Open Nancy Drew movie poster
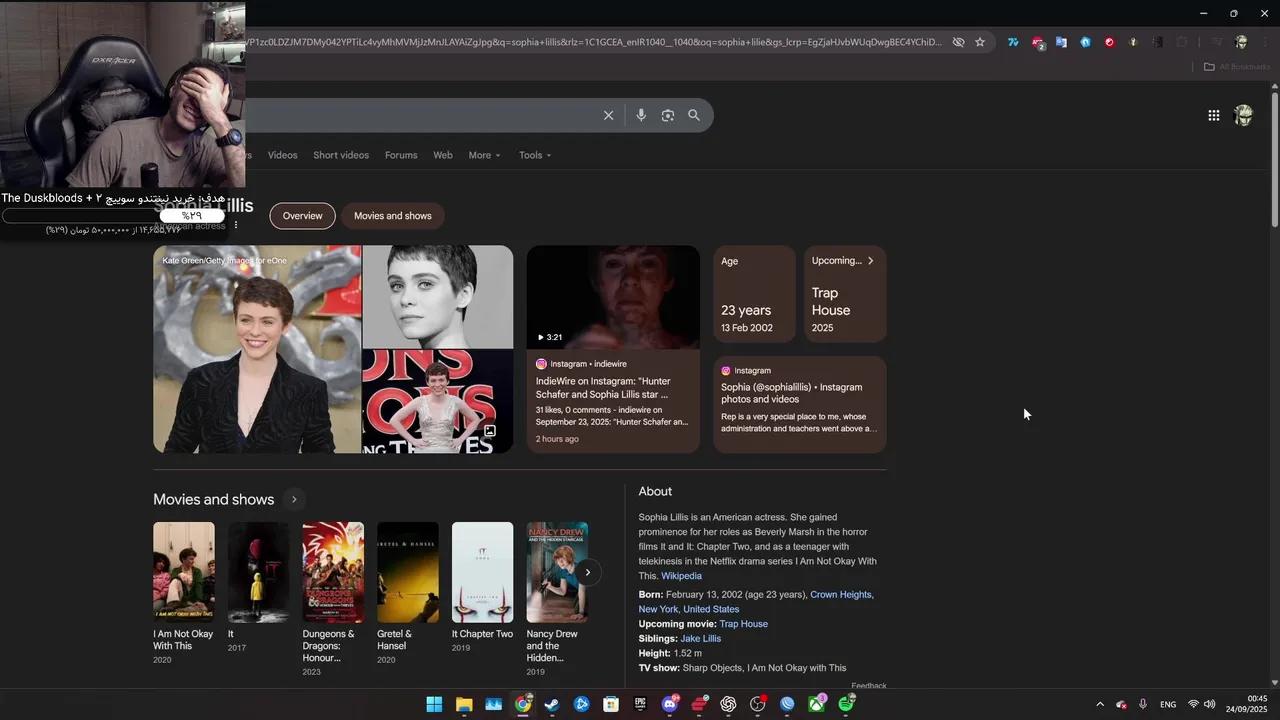Image resolution: width=1280 pixels, height=720 pixels. [557, 571]
